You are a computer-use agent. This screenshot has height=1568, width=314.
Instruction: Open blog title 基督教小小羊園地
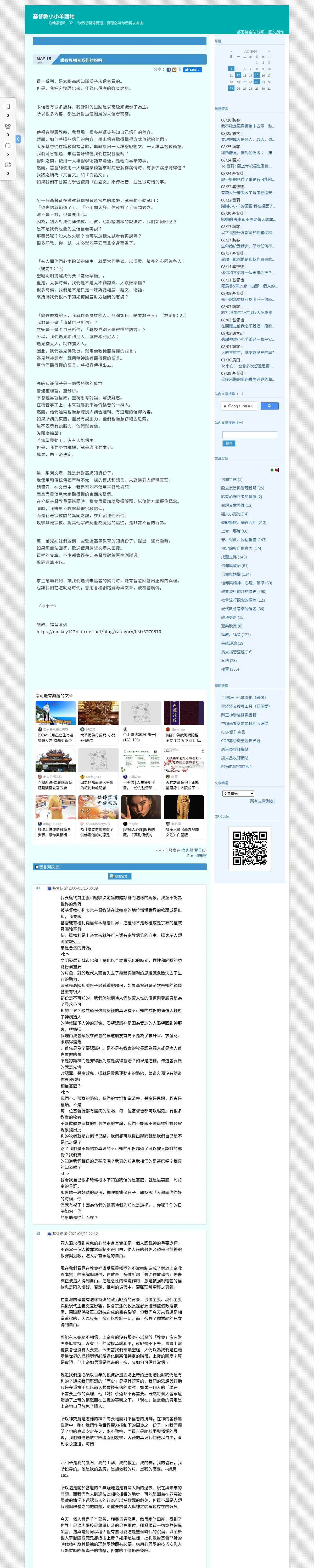point(54,16)
